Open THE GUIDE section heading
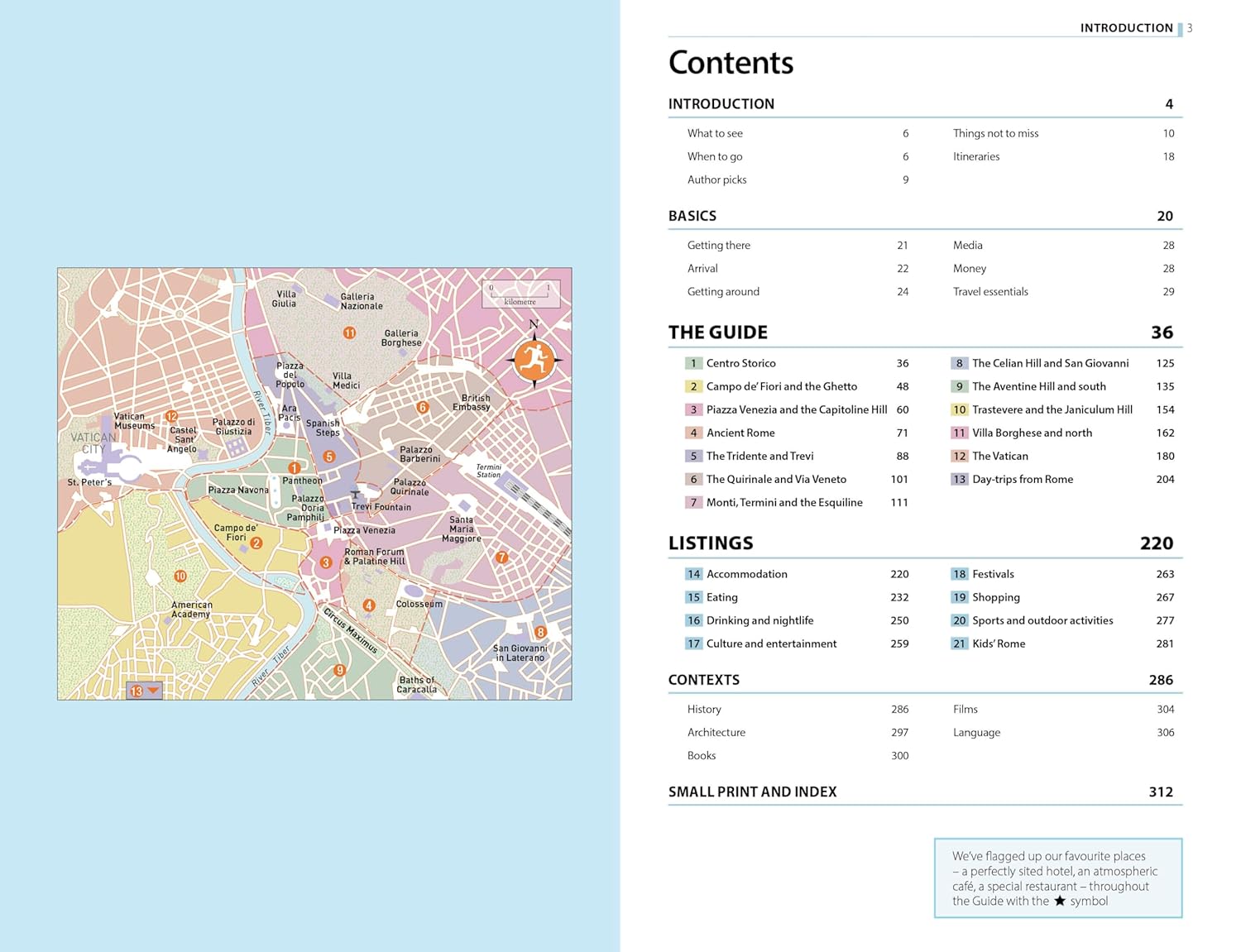This screenshot has height=952, width=1241. (718, 332)
